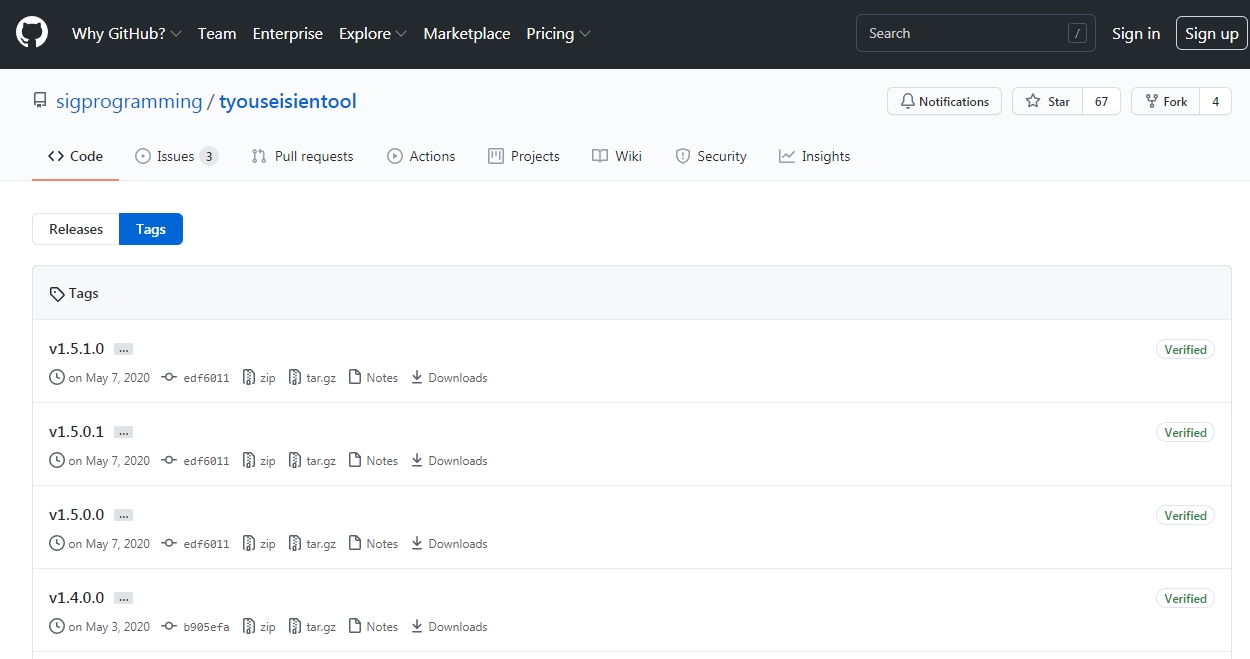This screenshot has height=659, width=1250.
Task: Open Marketplace in the top navigation
Action: [x=467, y=33]
